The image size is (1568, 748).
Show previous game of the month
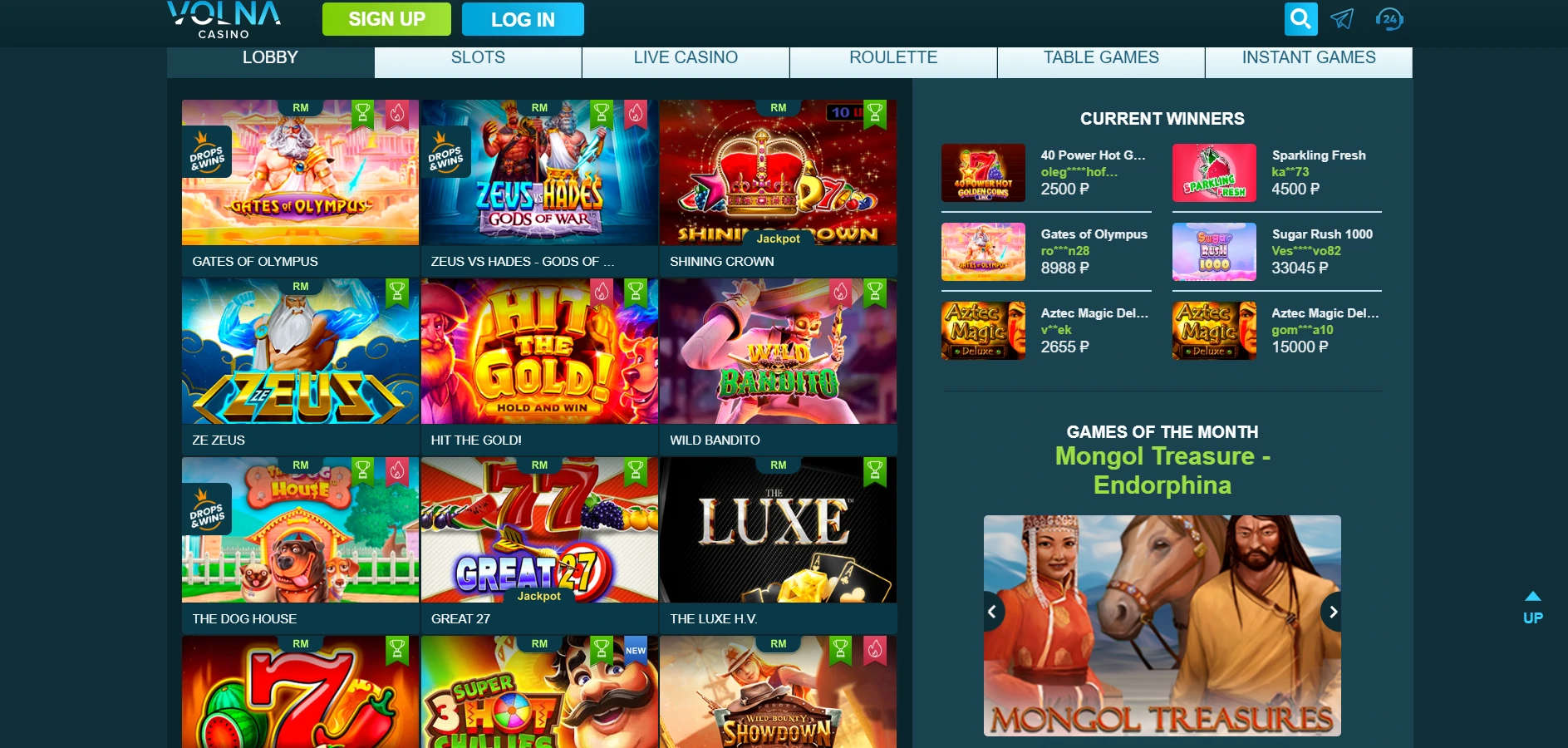click(x=994, y=612)
